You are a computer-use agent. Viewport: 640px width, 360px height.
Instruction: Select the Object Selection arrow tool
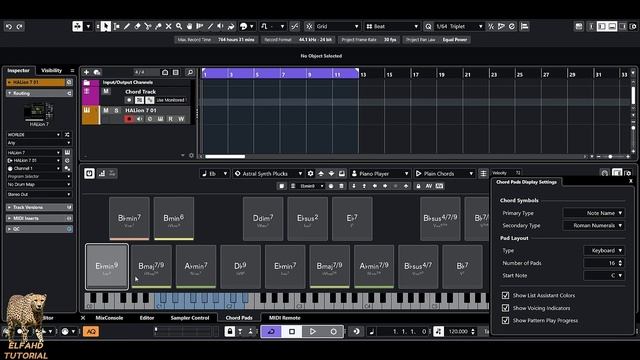pos(106,27)
